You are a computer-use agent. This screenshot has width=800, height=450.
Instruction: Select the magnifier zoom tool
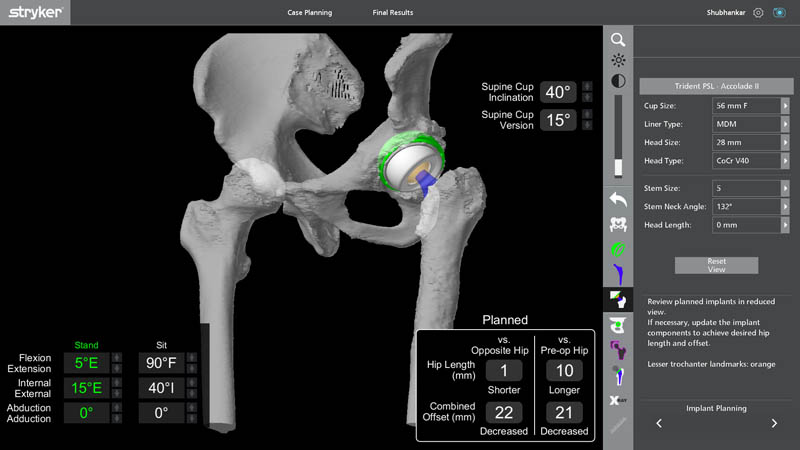pos(618,40)
